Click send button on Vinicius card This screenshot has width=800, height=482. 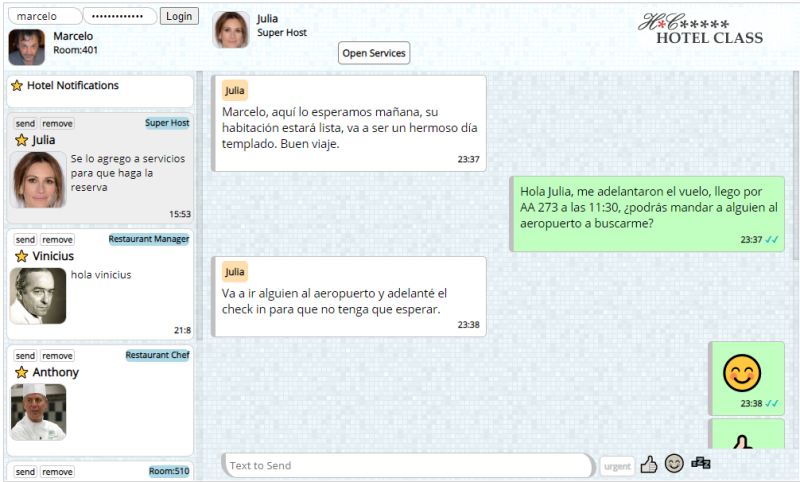point(25,240)
